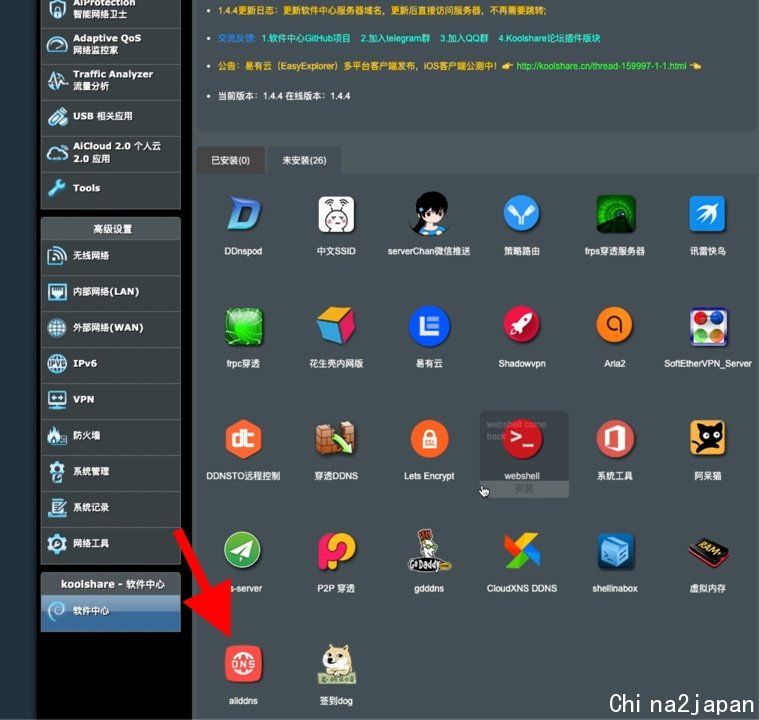Image resolution: width=759 pixels, height=720 pixels.
Task: Open the 加入QQ群 link
Action: click(464, 38)
